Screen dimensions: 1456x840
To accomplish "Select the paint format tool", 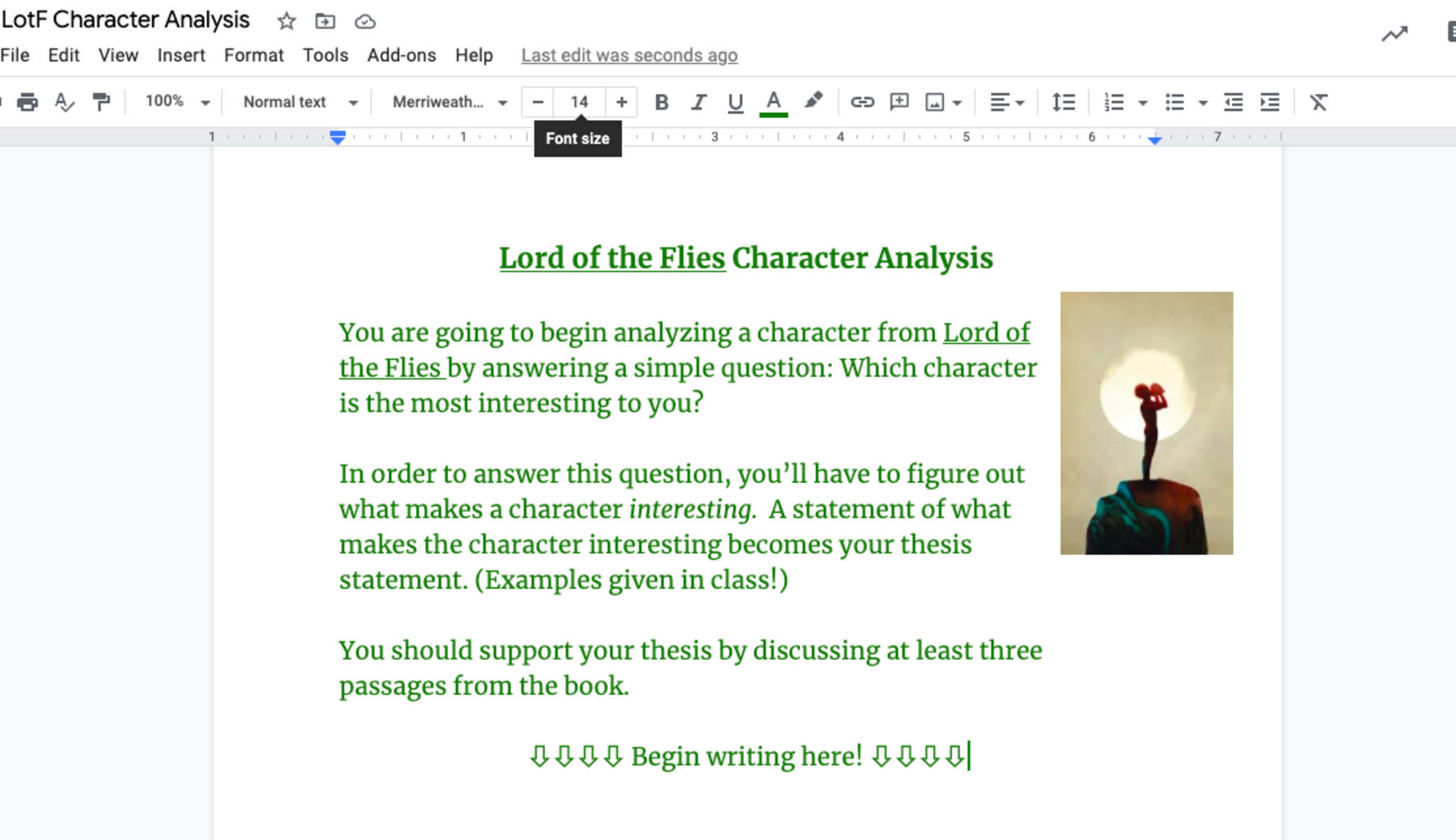I will 102,102.
